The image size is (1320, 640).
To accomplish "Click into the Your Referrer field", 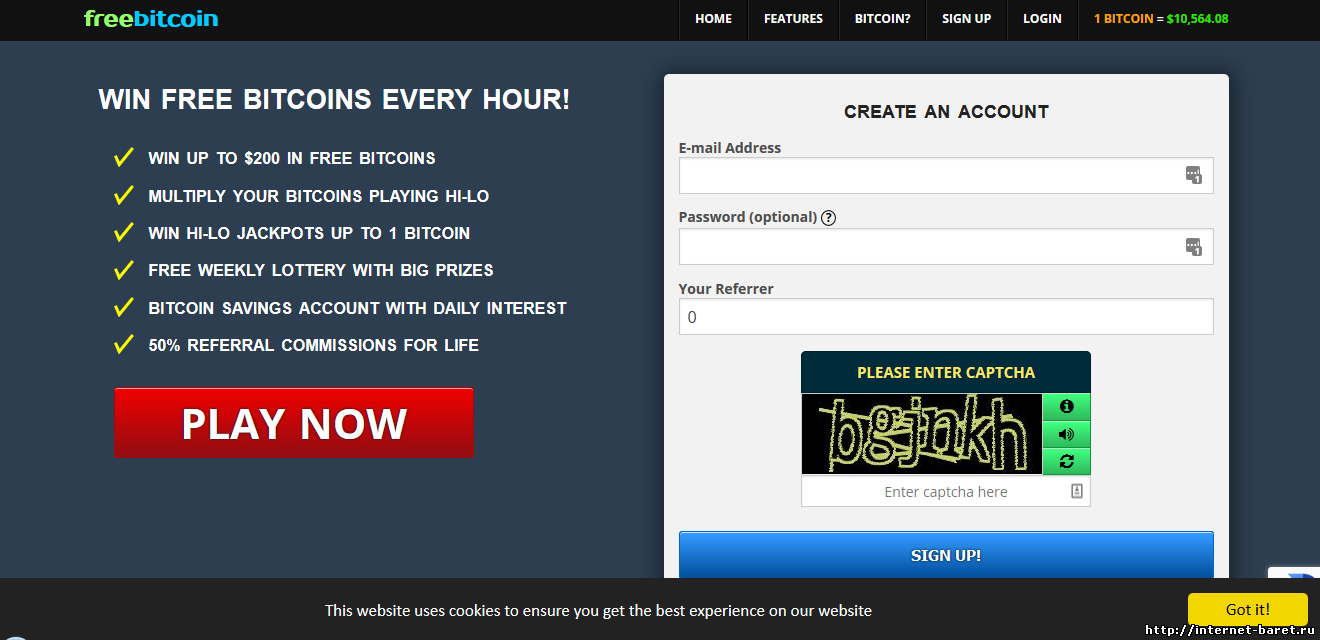I will click(x=945, y=317).
